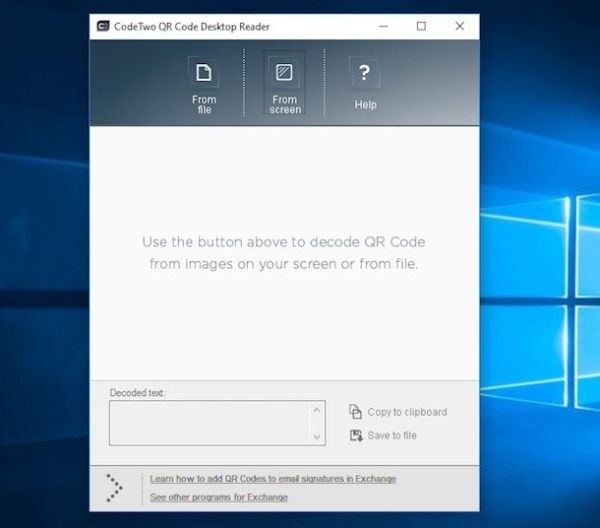Viewport: 600px width, 528px height.
Task: Click the CodeTwo app icon in title bar
Action: click(x=103, y=26)
